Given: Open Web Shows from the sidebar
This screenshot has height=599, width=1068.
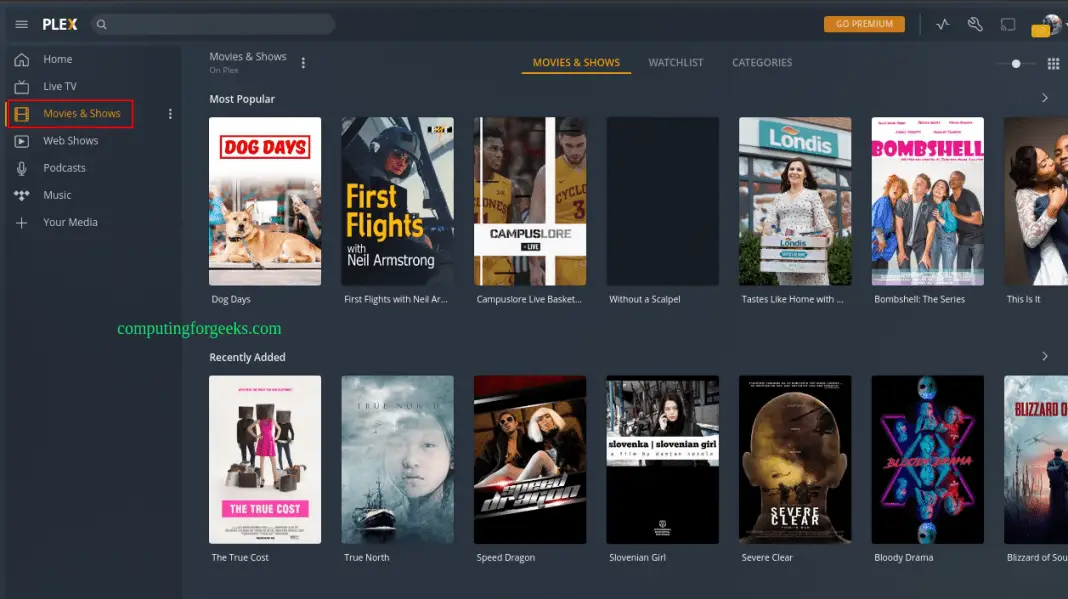Looking at the screenshot, I should [x=70, y=140].
